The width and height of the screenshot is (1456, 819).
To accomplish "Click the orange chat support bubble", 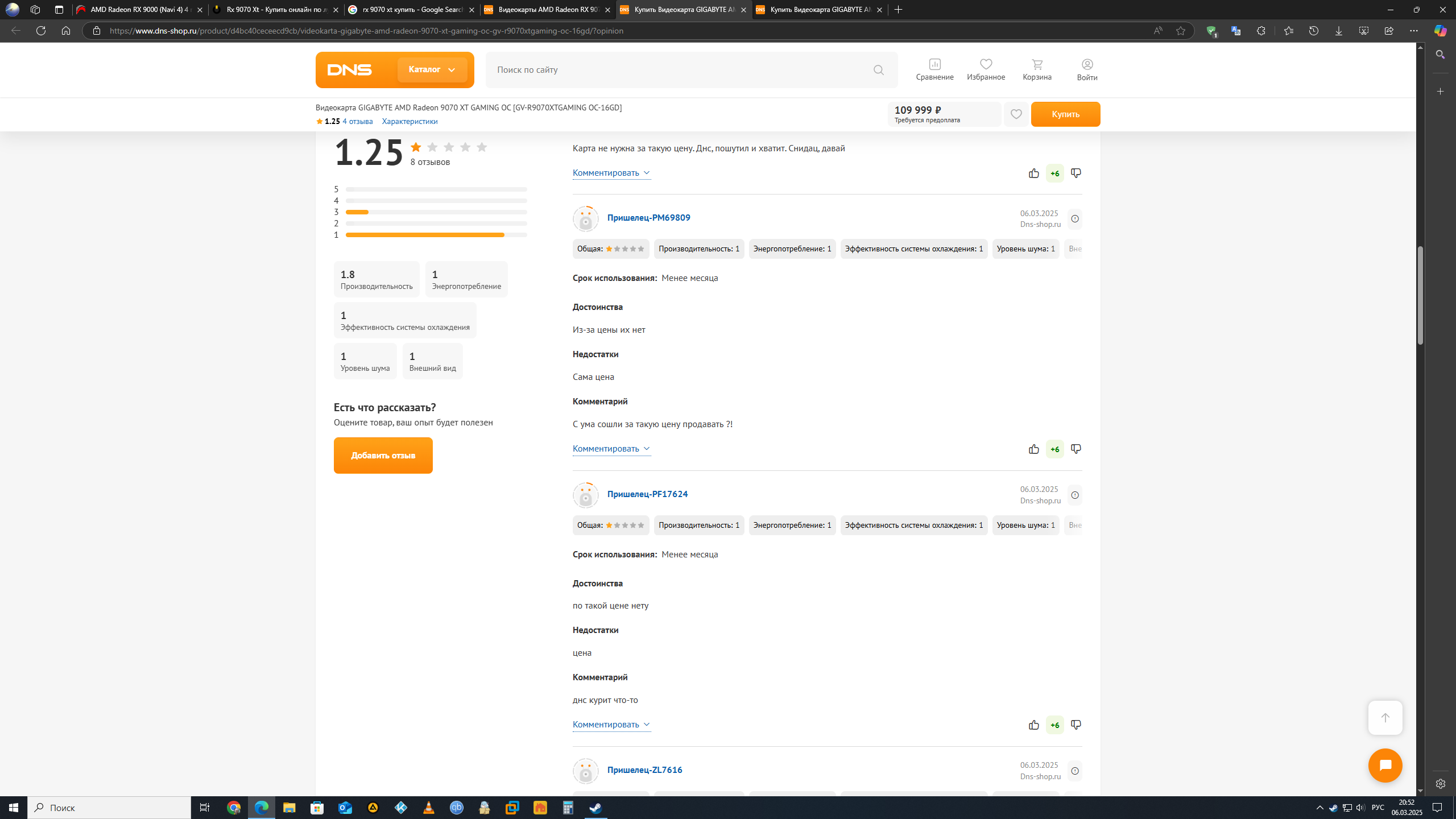I will [x=1385, y=766].
